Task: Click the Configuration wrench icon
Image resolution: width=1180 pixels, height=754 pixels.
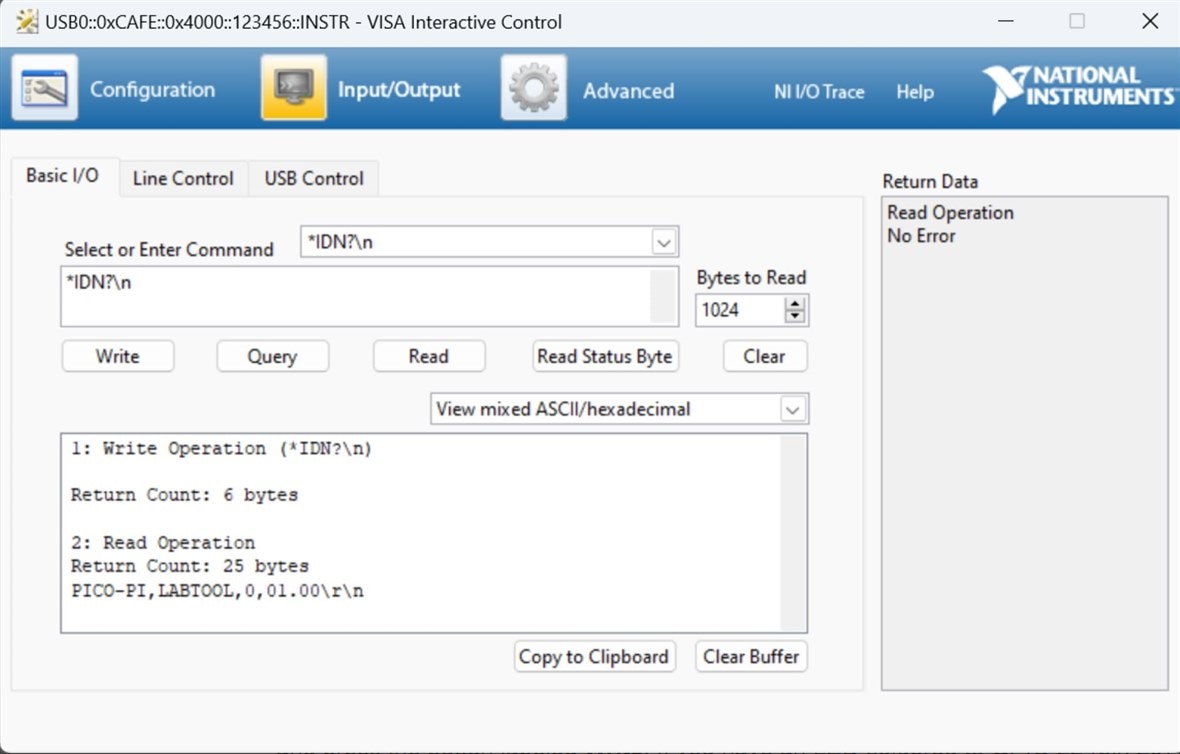Action: 45,89
